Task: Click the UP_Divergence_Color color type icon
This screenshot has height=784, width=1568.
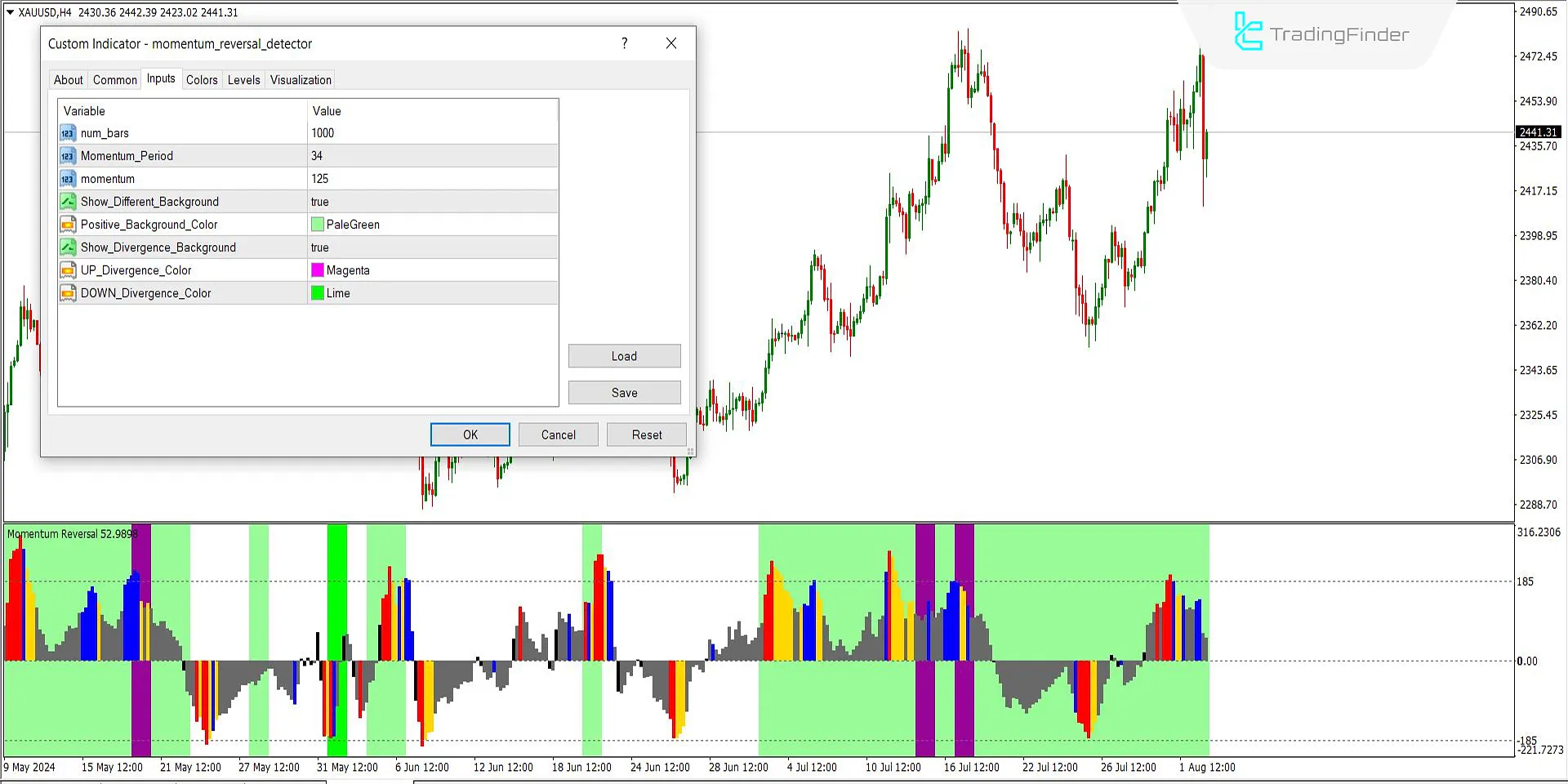Action: tap(68, 270)
